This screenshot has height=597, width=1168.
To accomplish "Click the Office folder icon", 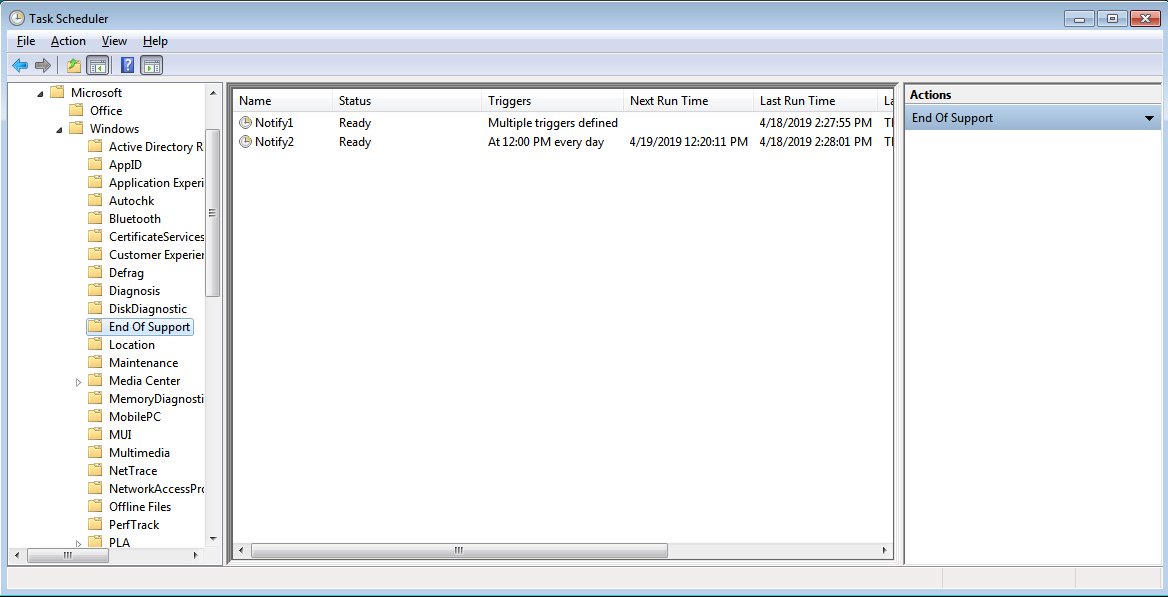I will (x=76, y=110).
